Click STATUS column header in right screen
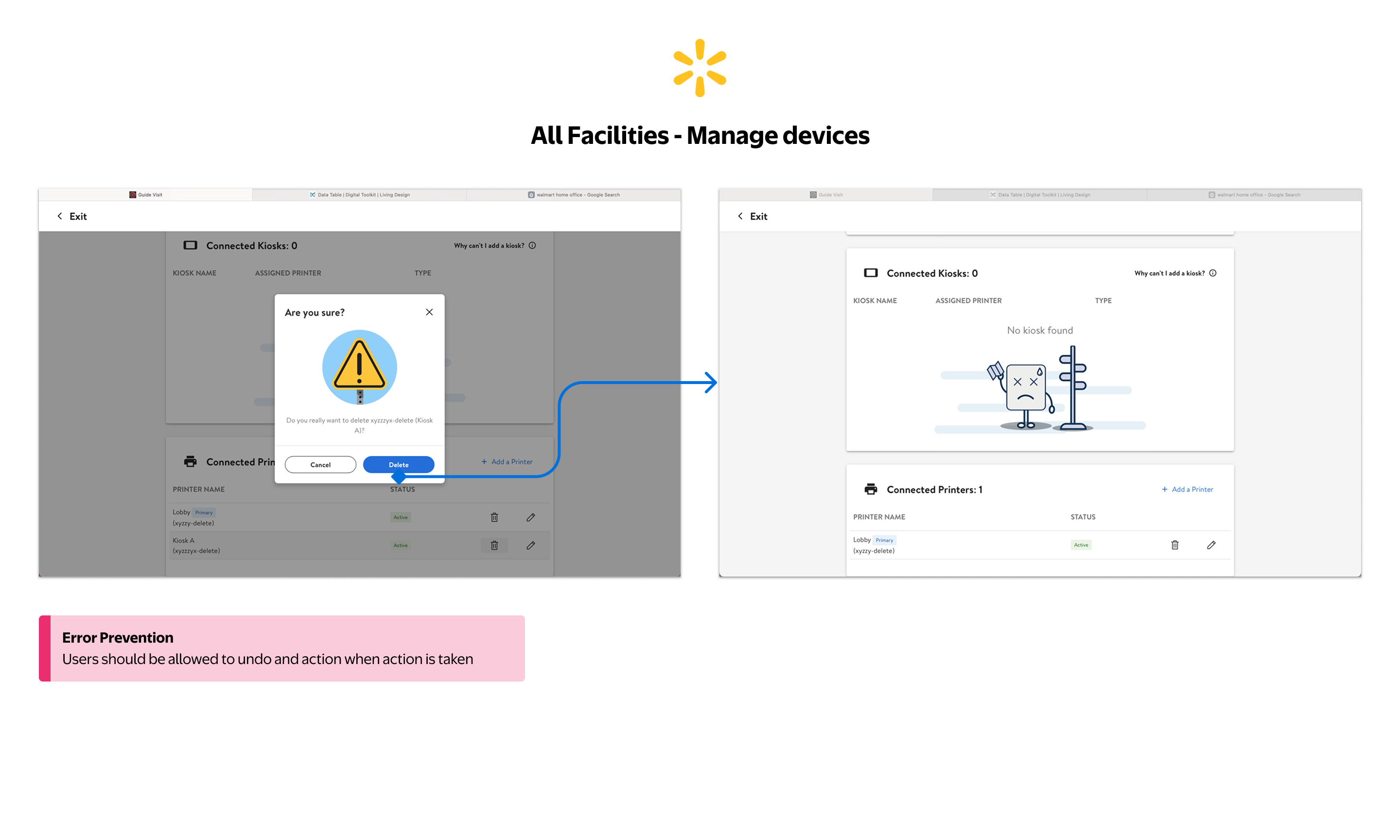 point(1083,517)
